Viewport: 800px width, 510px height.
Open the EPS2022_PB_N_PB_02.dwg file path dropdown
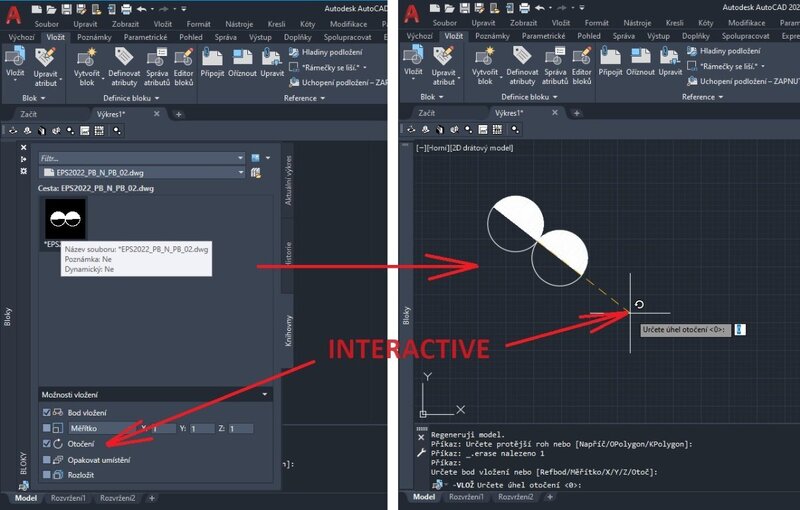click(240, 172)
